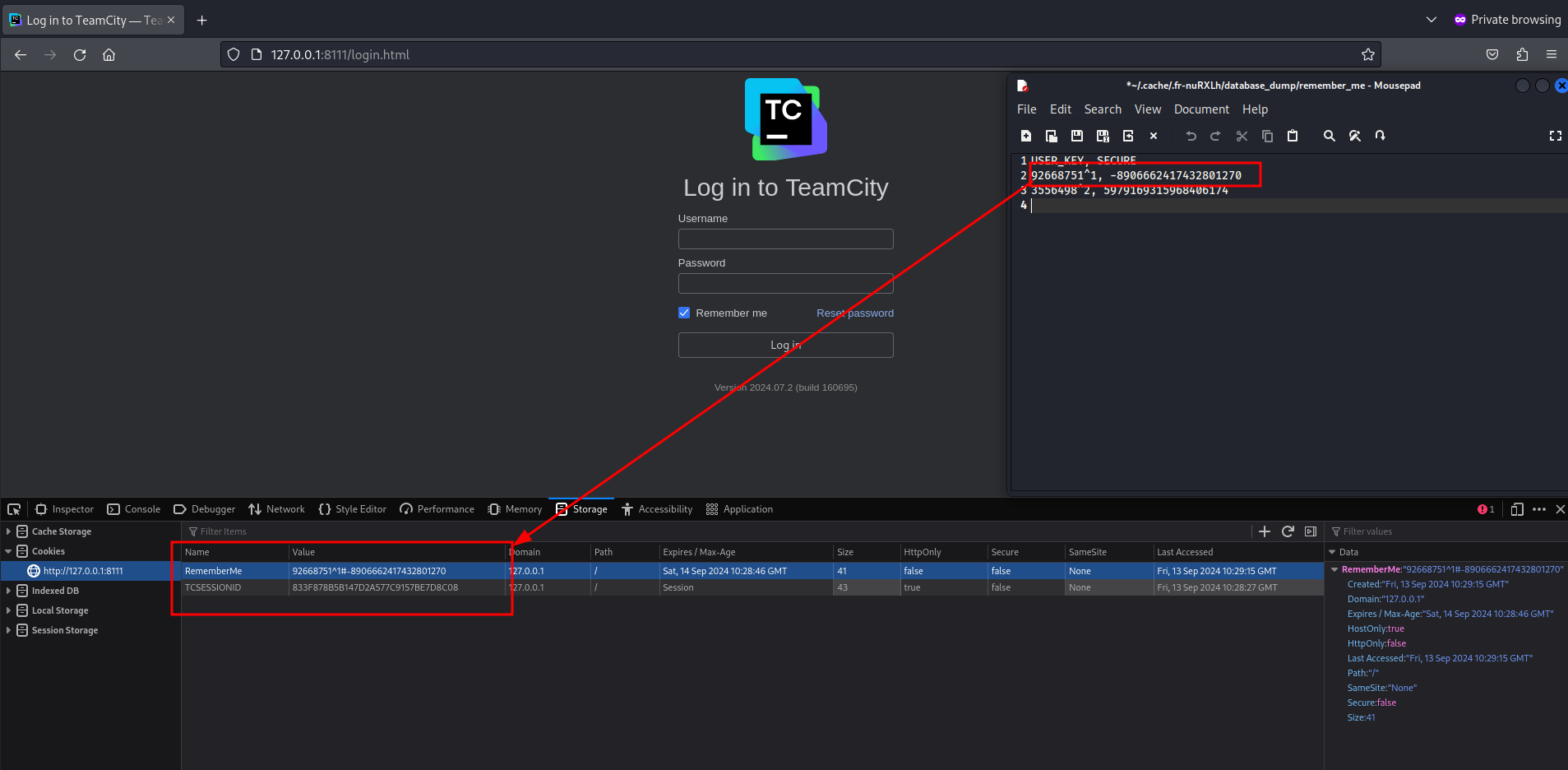Open the Firefox hamburger application menu

tap(1552, 55)
